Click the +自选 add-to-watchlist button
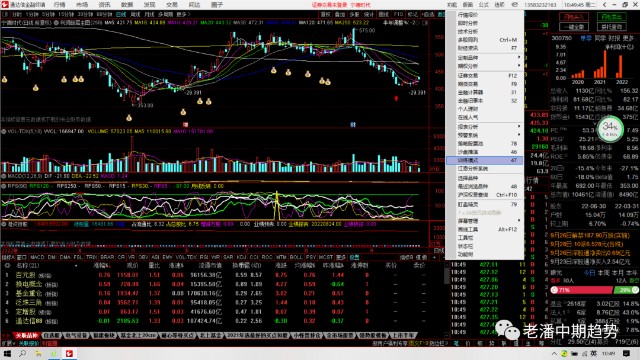This screenshot has width=640, height=360. 428,14
